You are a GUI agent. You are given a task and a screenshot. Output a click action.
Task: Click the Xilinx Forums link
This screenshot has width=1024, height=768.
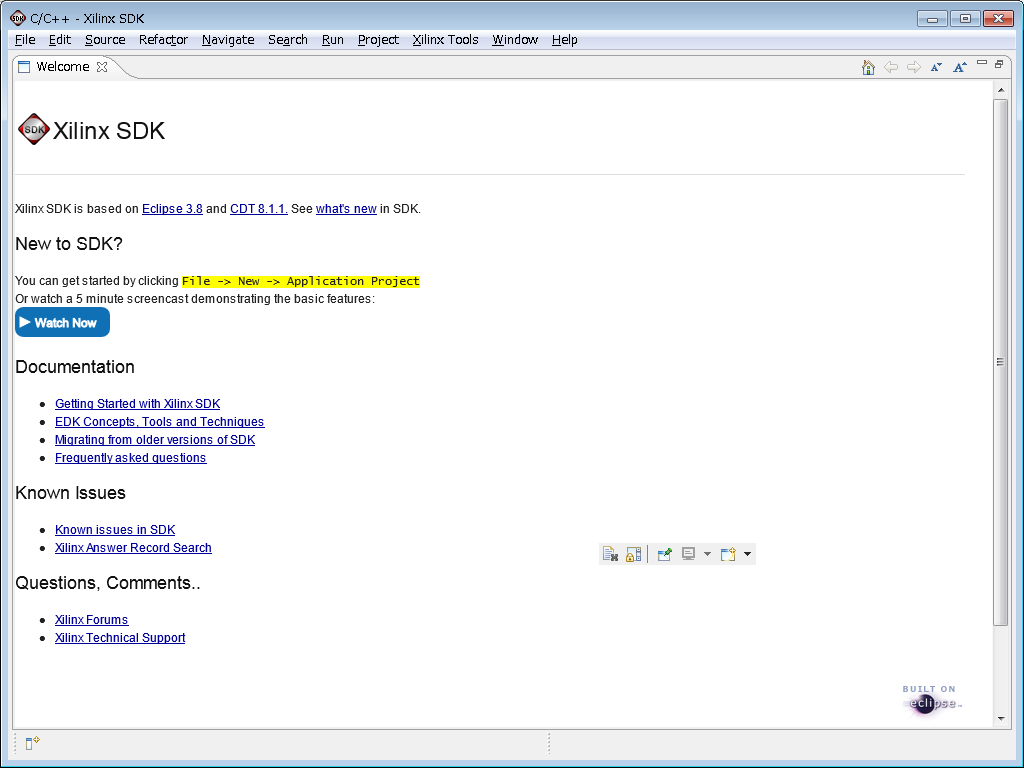pos(91,620)
